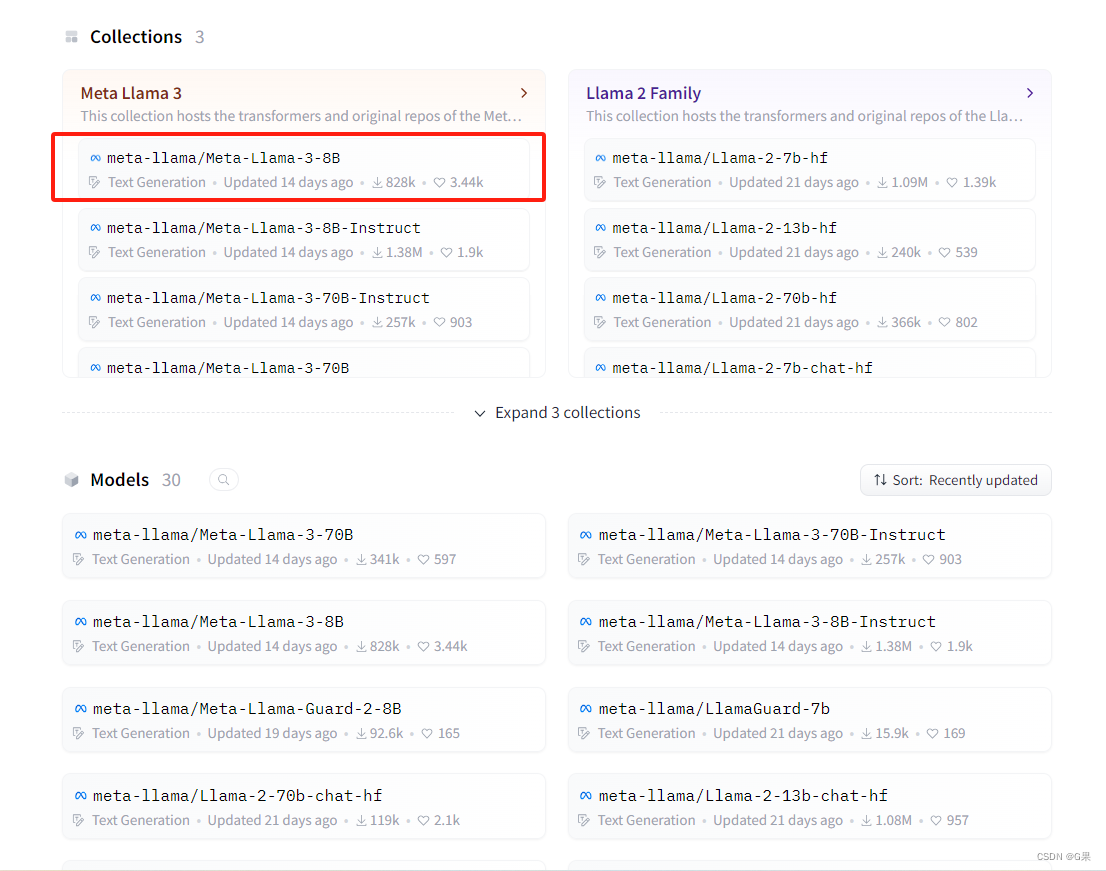This screenshot has width=1106, height=871.
Task: Open Llama-2-7b-chat-hf in the Llama 2 Family collection
Action: 810,363
